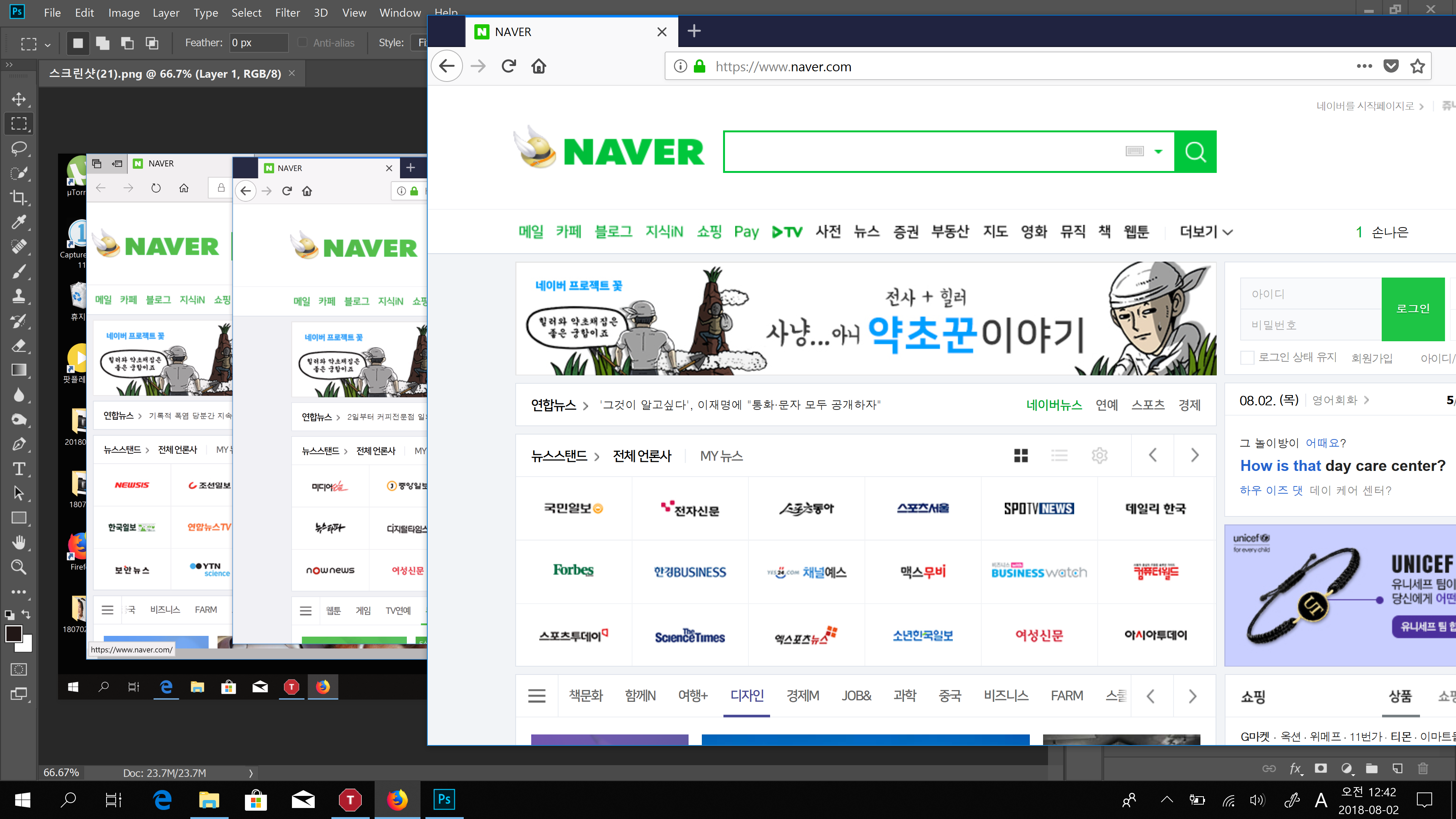This screenshot has height=819, width=1456.
Task: Click Firefox reload page button
Action: click(509, 66)
